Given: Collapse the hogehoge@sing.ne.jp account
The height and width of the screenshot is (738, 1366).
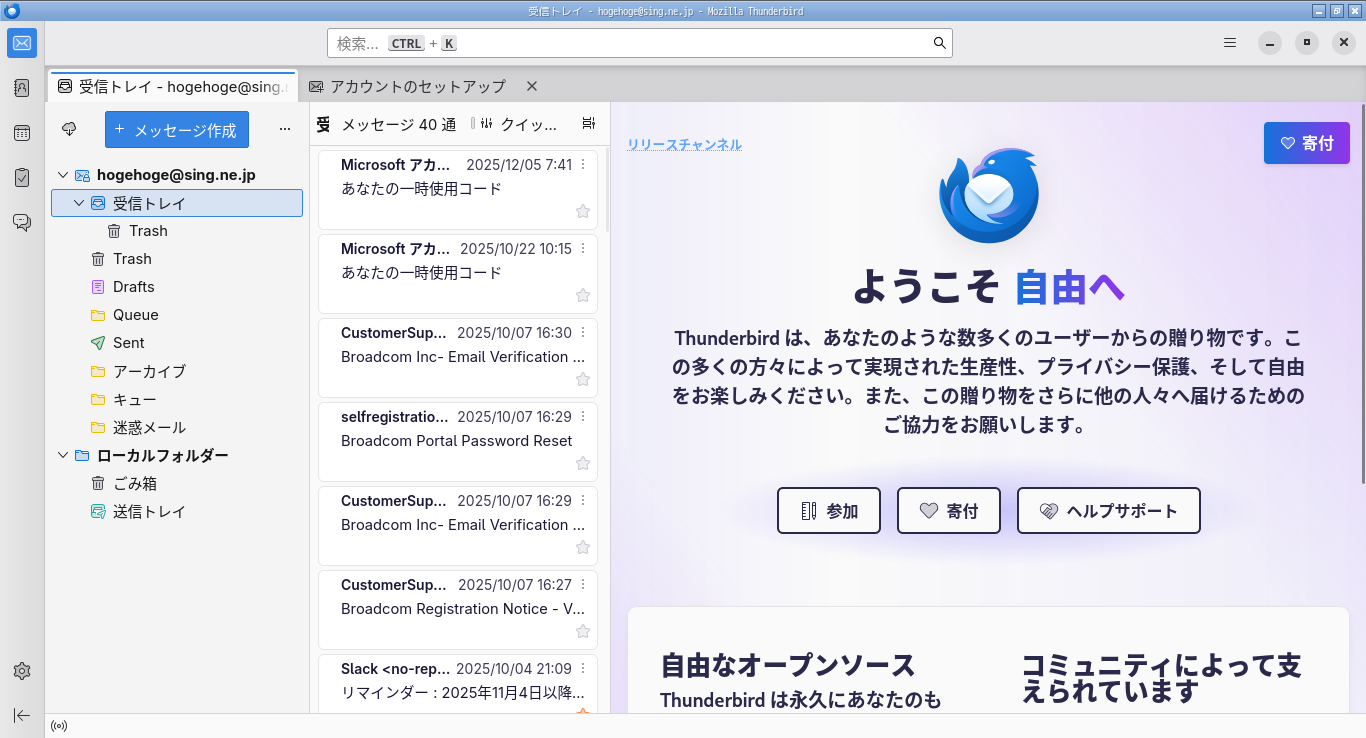Looking at the screenshot, I should click(62, 174).
